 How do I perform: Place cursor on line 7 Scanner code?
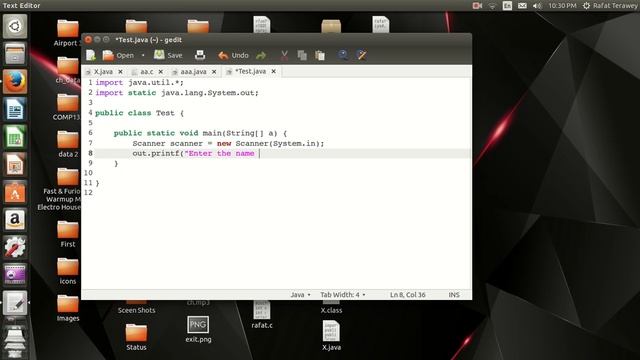click(228, 143)
